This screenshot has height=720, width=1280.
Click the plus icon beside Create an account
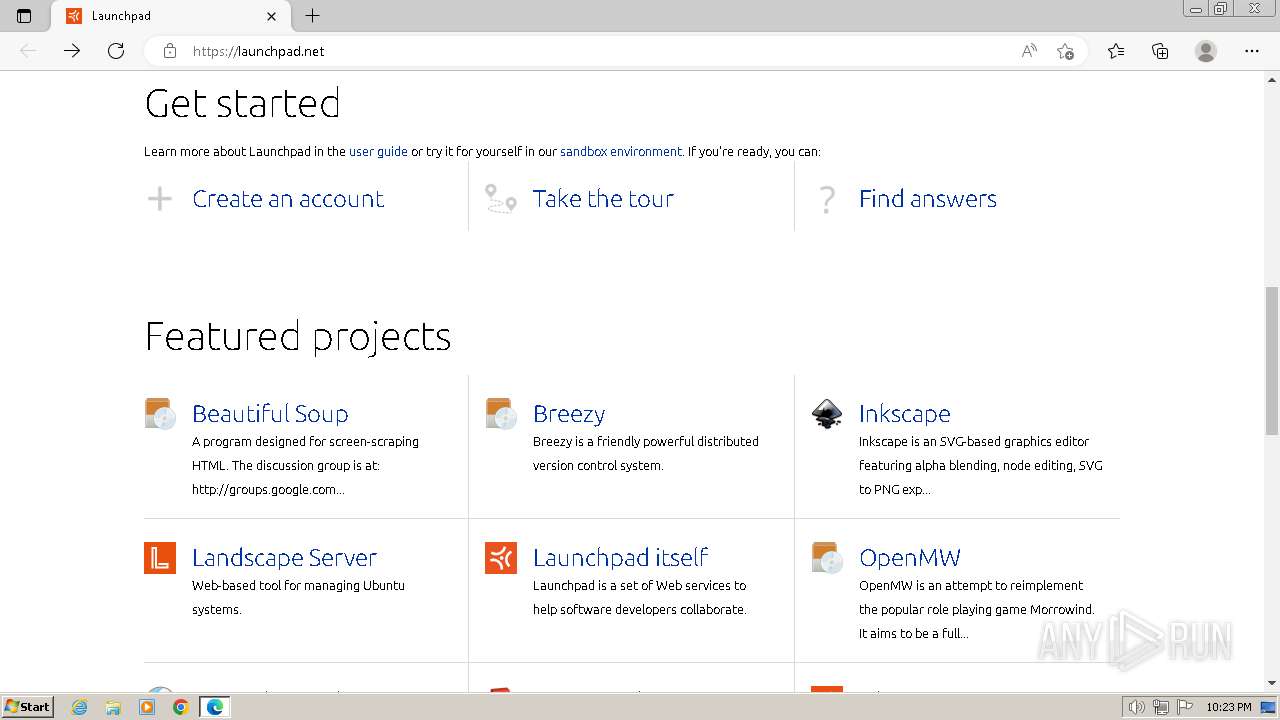click(x=160, y=199)
